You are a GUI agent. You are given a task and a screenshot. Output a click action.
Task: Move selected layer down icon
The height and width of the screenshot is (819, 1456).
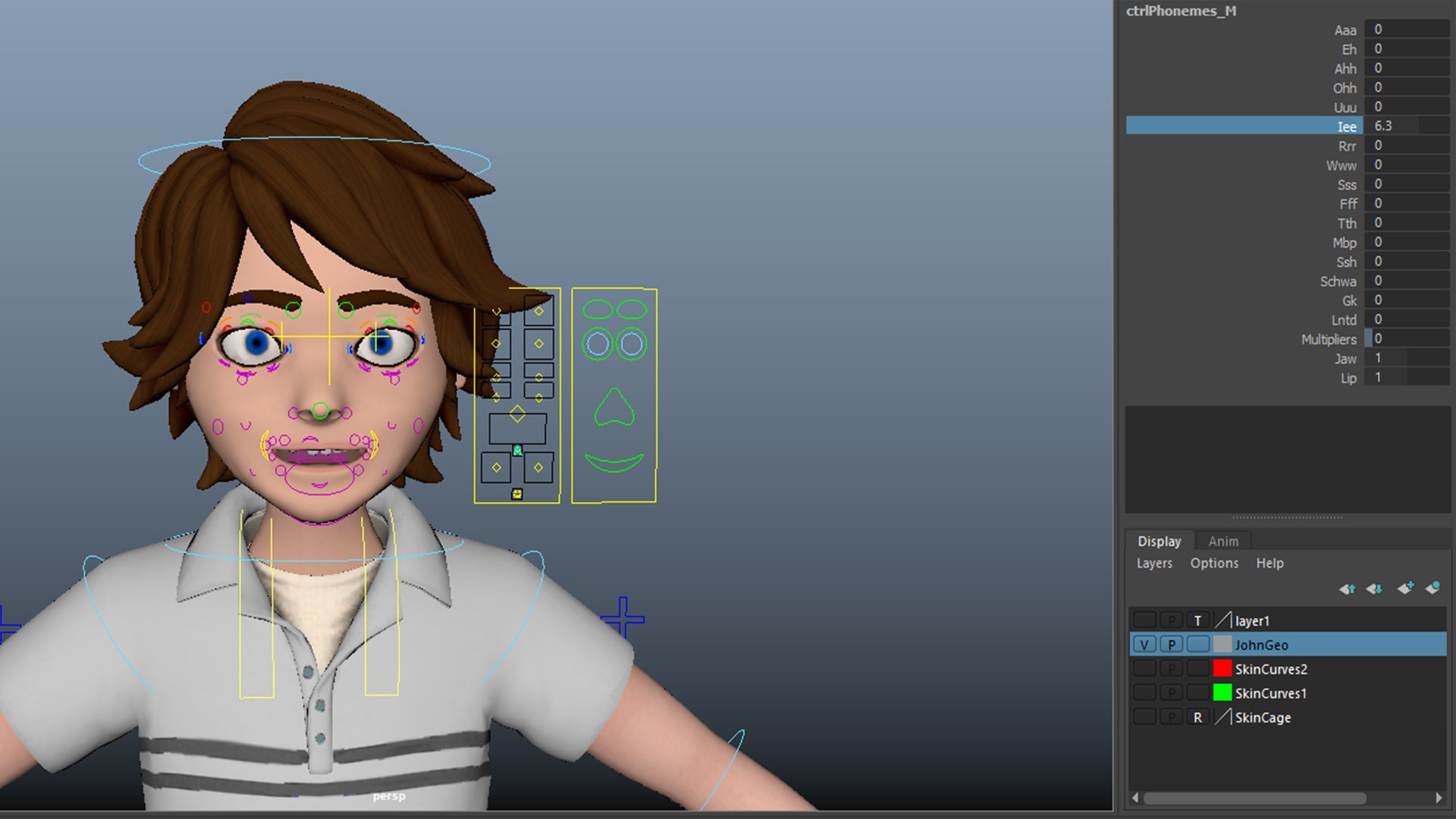1374,588
